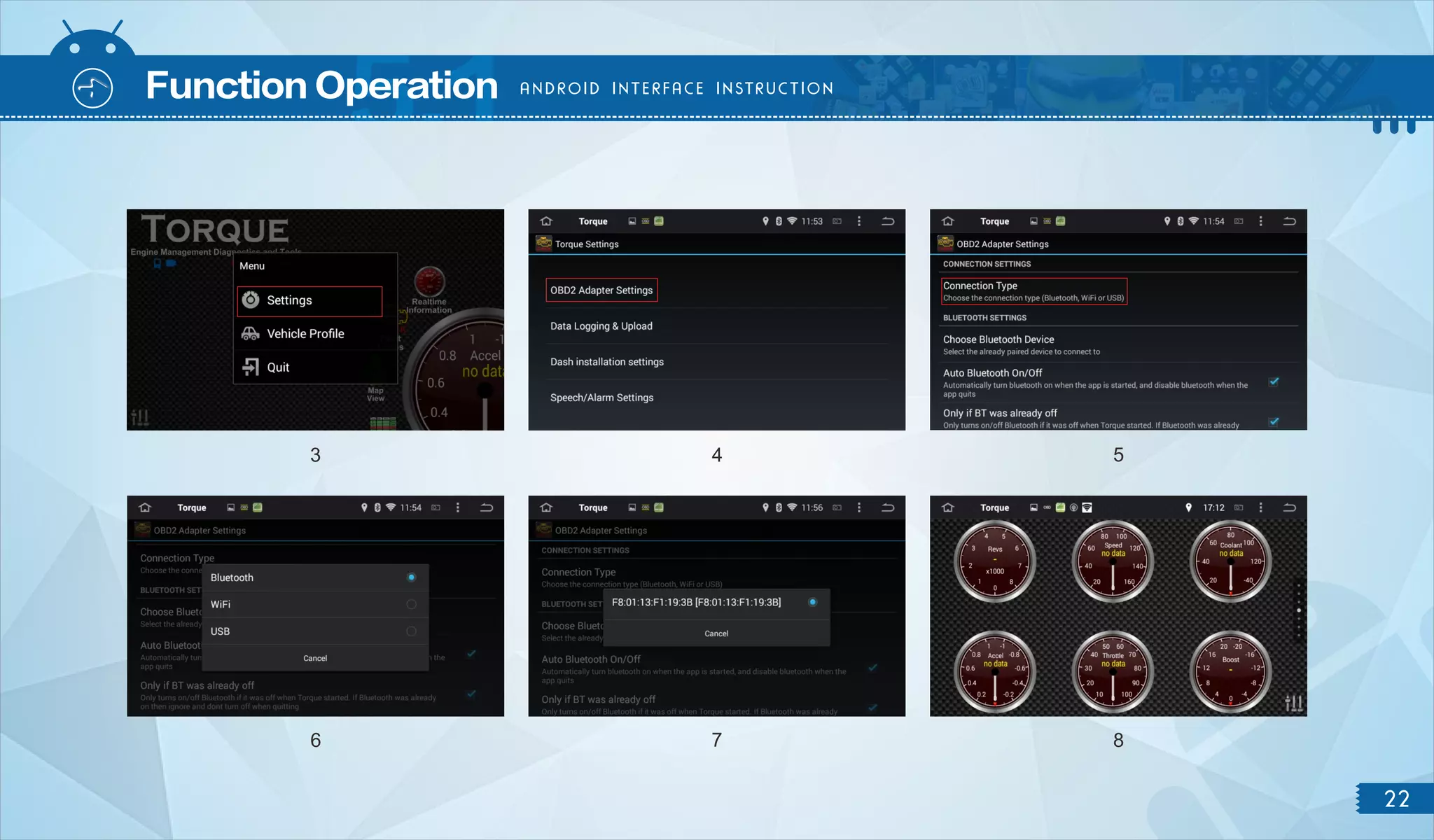Image resolution: width=1434 pixels, height=840 pixels.
Task: Tap the back arrow in screenshot 4
Action: 888,221
